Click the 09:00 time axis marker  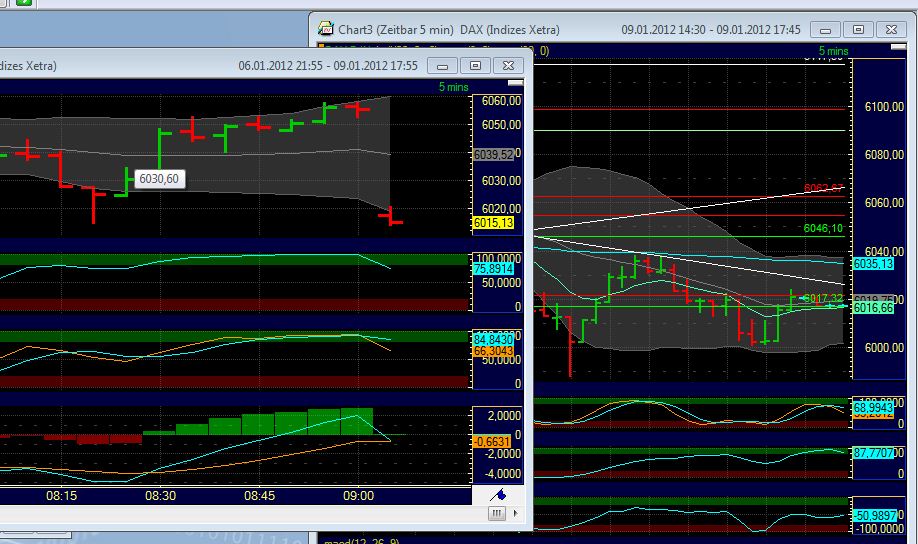click(x=358, y=496)
